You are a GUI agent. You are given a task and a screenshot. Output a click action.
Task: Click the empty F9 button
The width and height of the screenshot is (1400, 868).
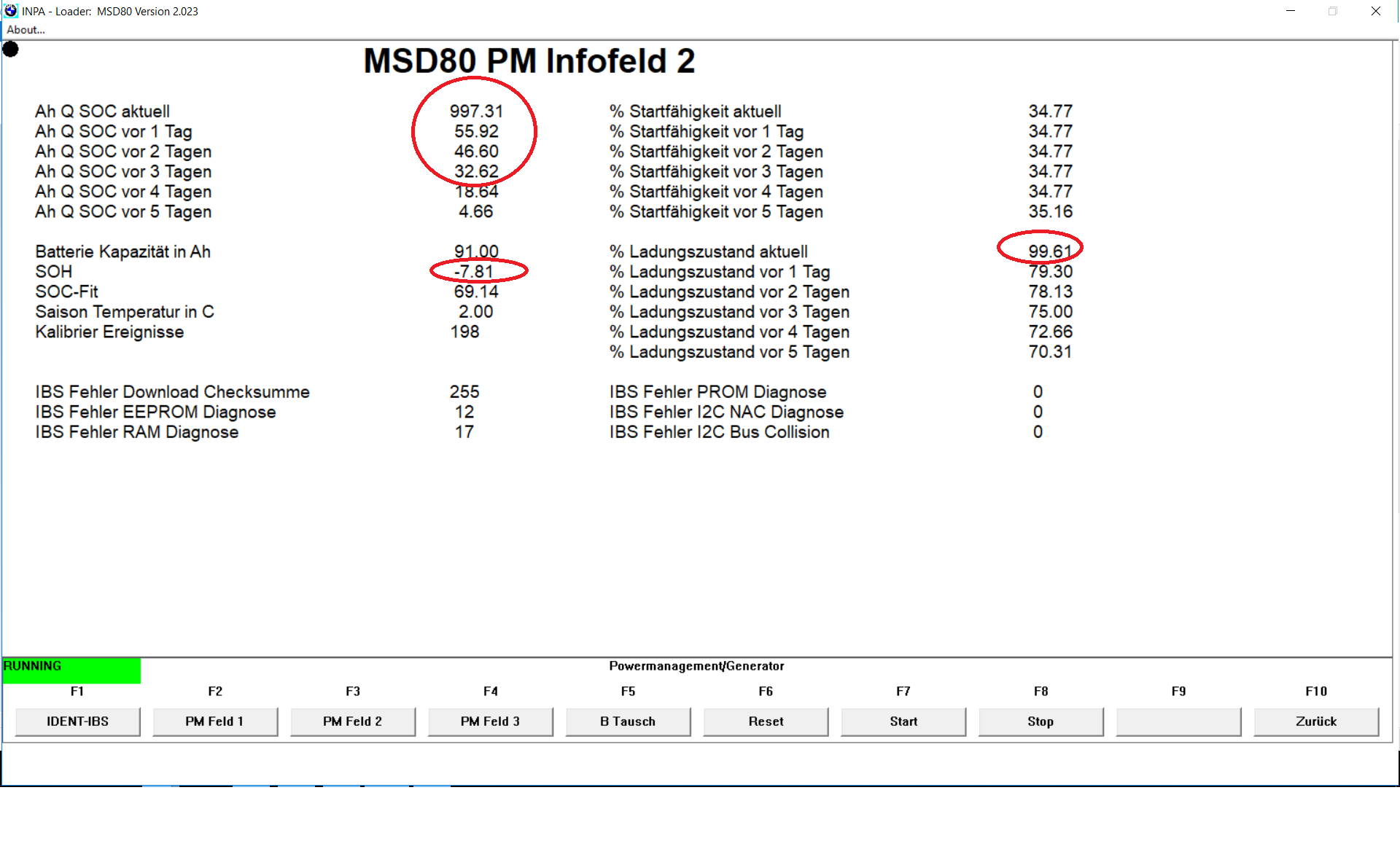tap(1178, 721)
